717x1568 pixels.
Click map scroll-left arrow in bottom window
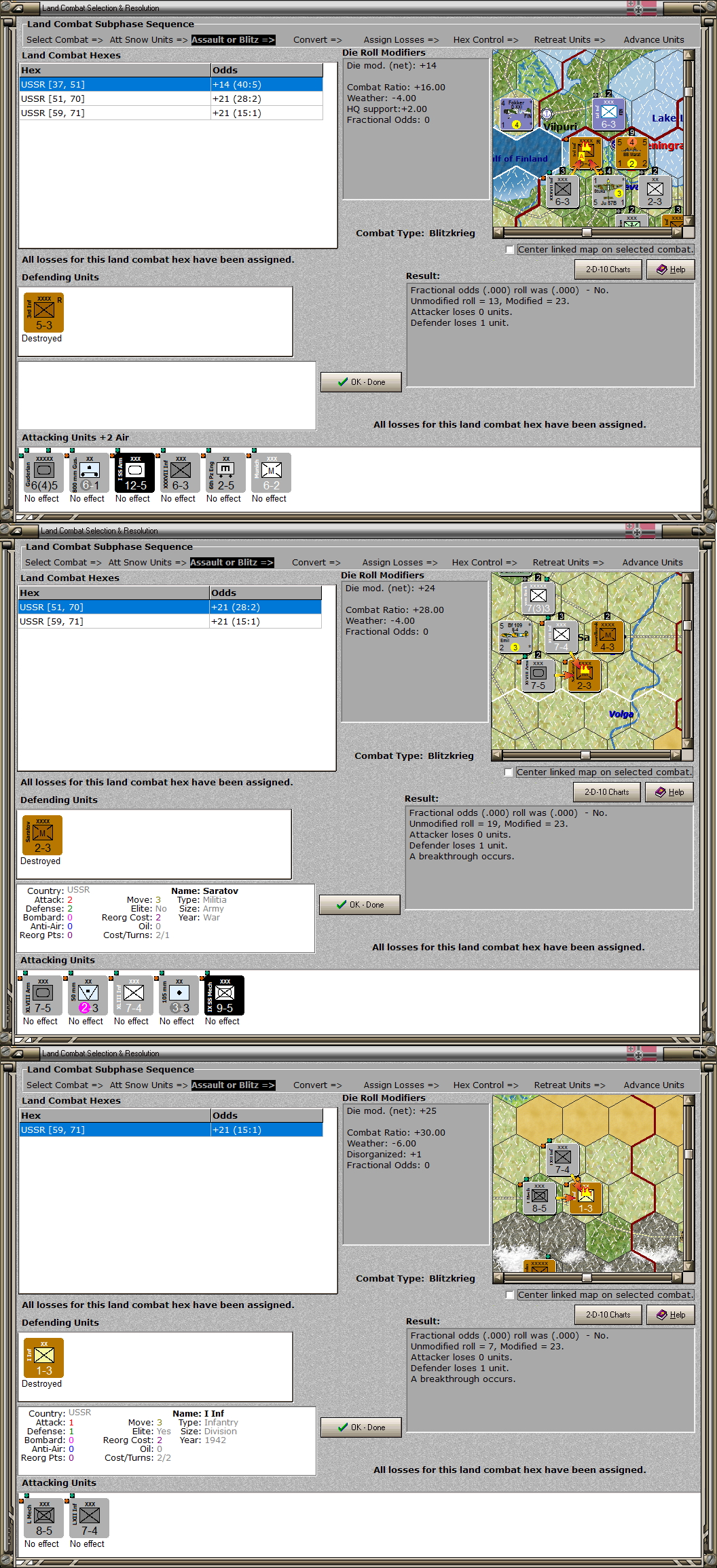click(498, 1277)
